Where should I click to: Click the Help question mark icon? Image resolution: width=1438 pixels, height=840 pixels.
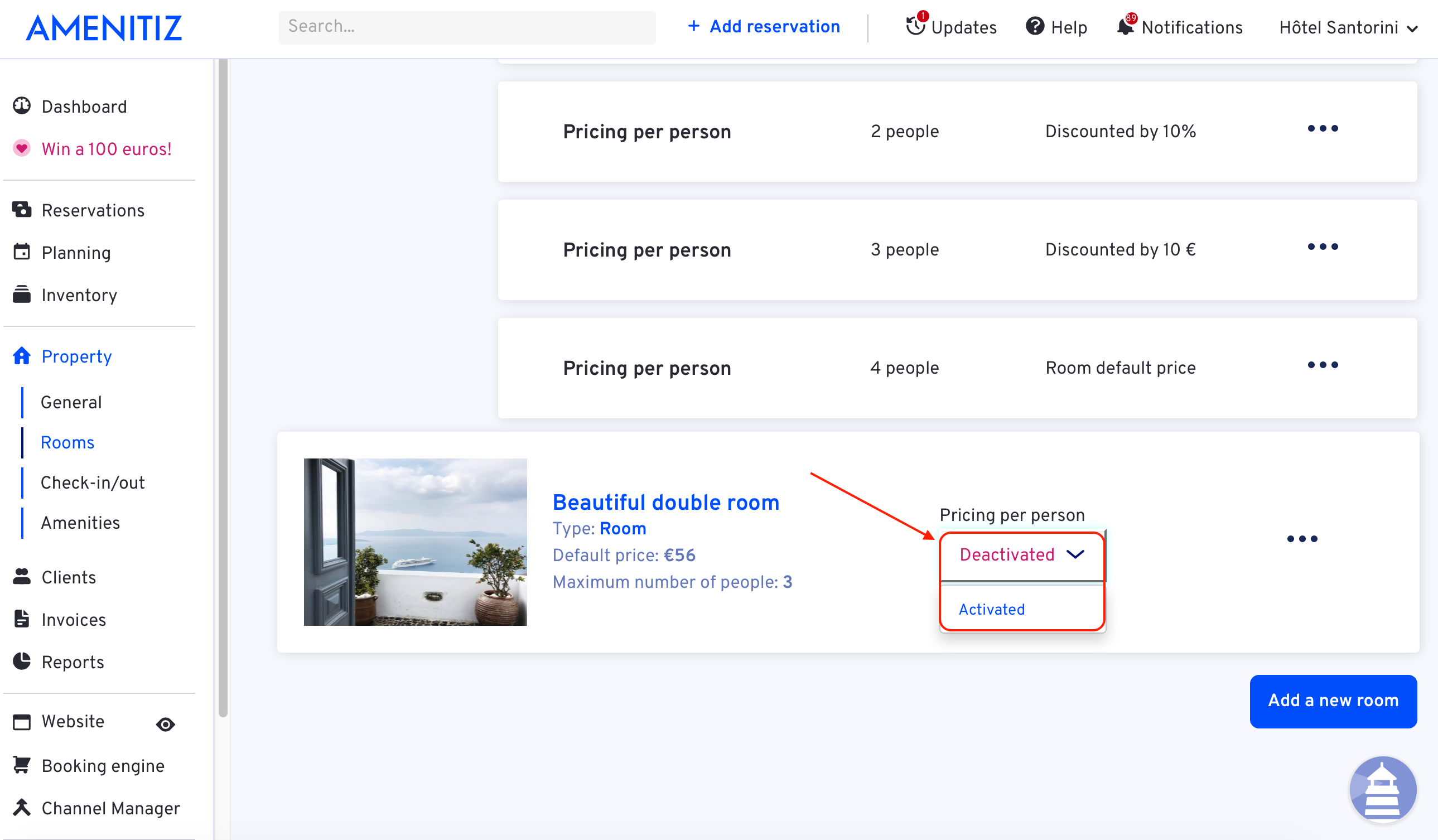click(x=1035, y=26)
